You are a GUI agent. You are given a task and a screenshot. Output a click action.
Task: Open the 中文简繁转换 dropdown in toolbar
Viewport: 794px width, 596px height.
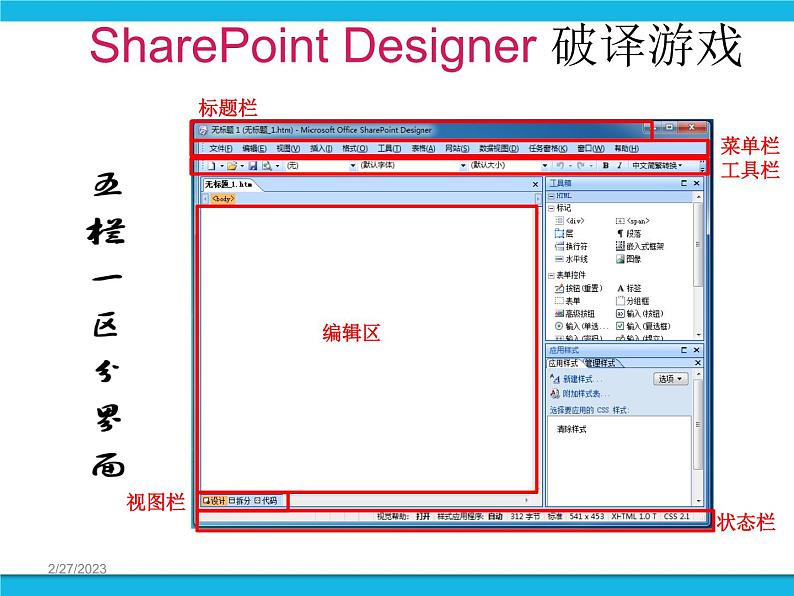657,166
